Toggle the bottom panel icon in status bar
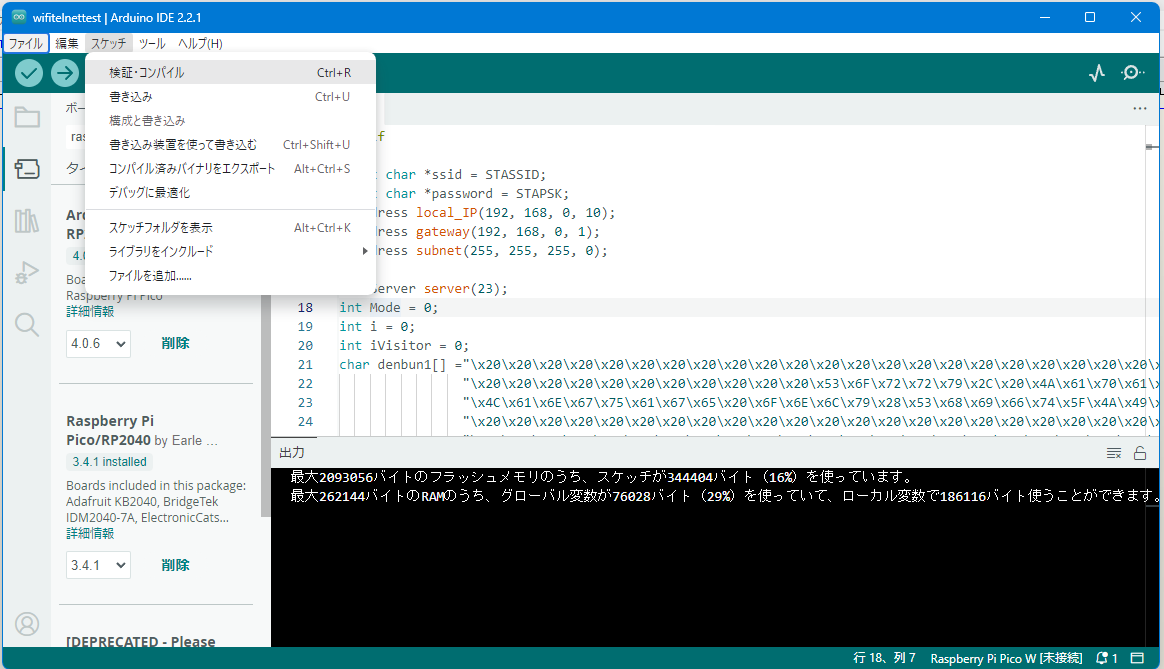The image size is (1164, 669). (x=1137, y=658)
